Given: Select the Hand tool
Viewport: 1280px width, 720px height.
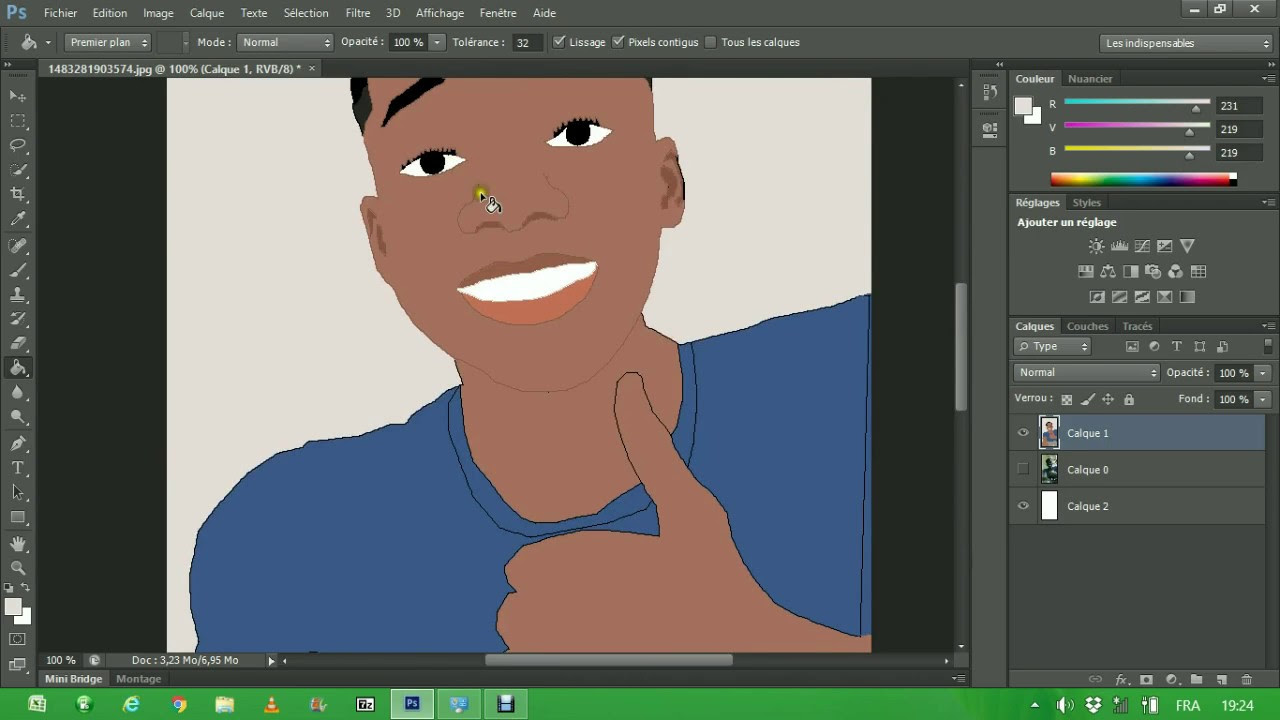Looking at the screenshot, I should tap(18, 544).
